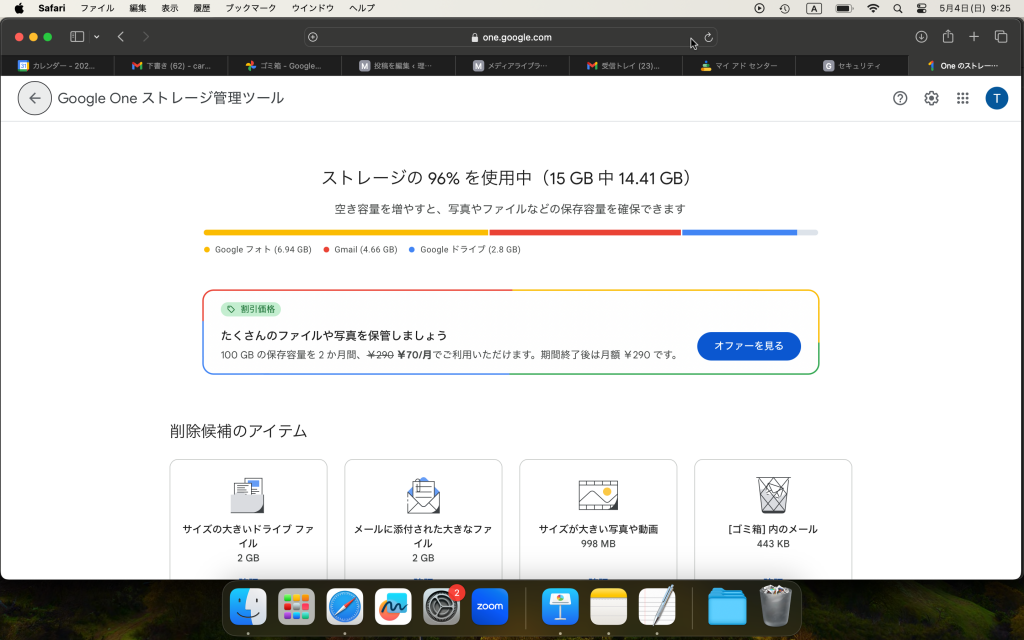Screen dimensions: 1024x640
Task: Open Keynote from the Dock
Action: tap(560, 607)
